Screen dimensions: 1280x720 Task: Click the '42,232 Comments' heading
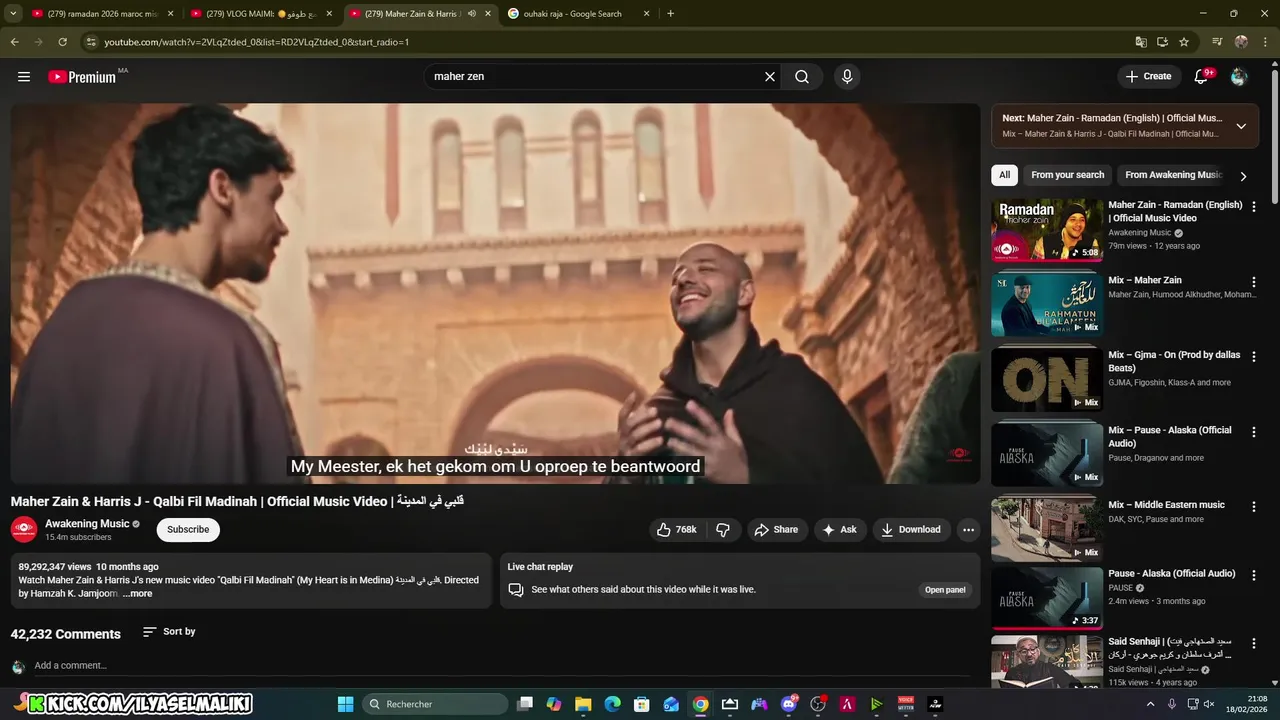click(x=66, y=634)
